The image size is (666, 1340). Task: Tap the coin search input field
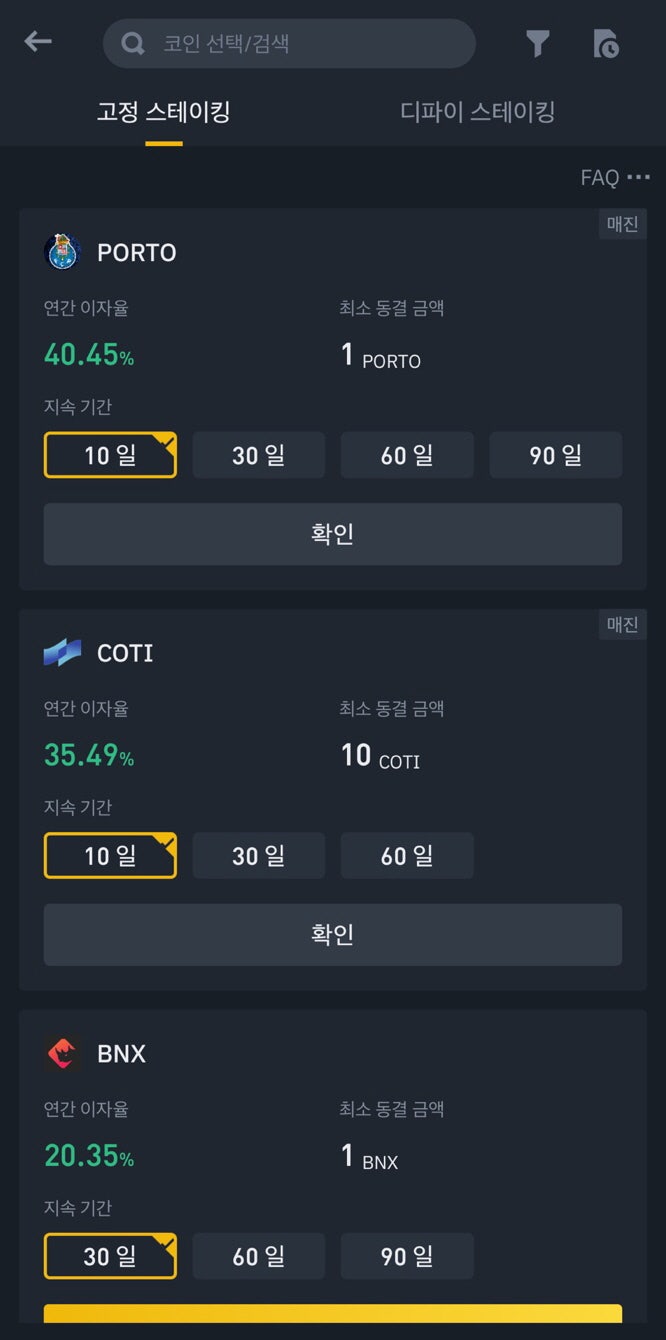pos(289,44)
